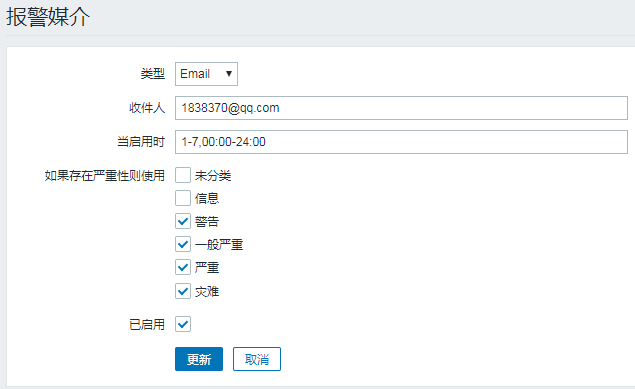The image size is (635, 389).
Task: Click the 收件人 label text
Action: tap(147, 108)
